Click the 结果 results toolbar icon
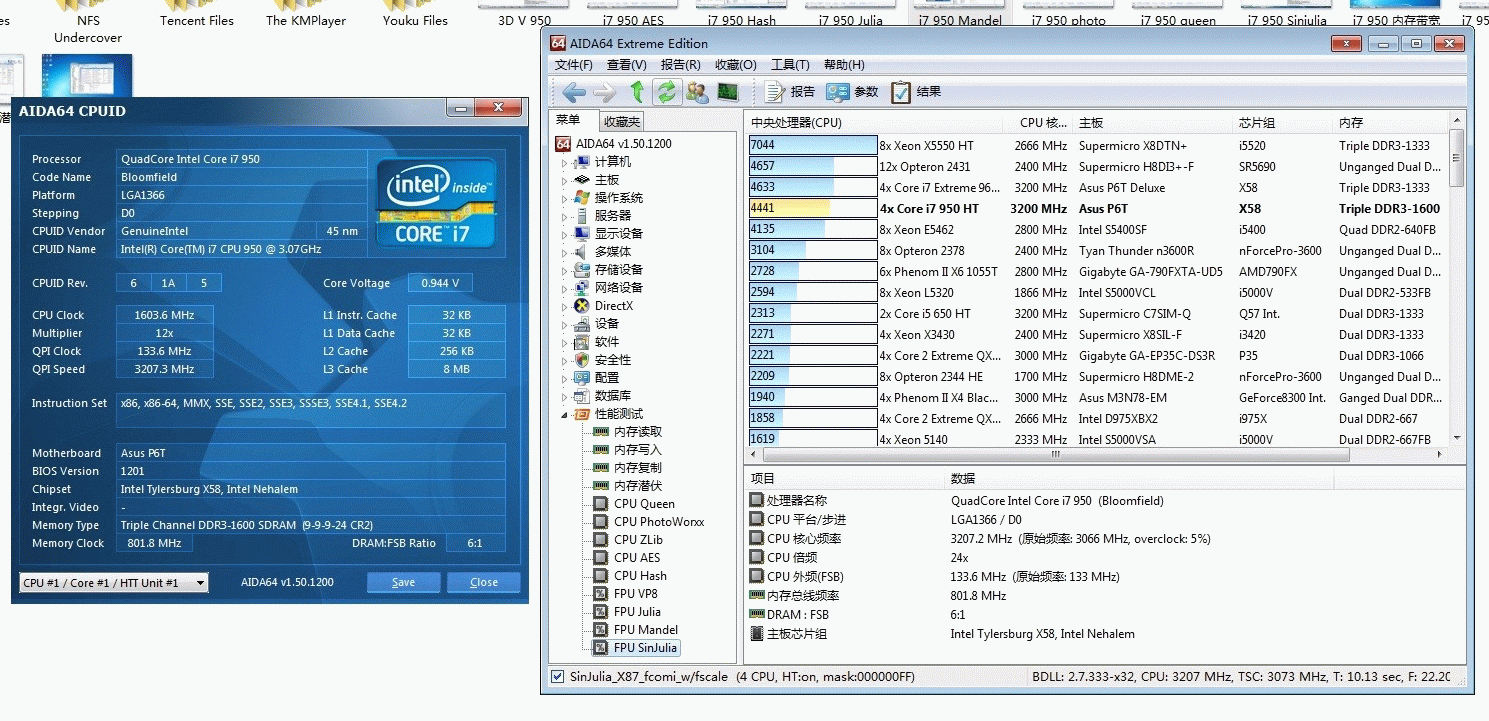 point(915,92)
